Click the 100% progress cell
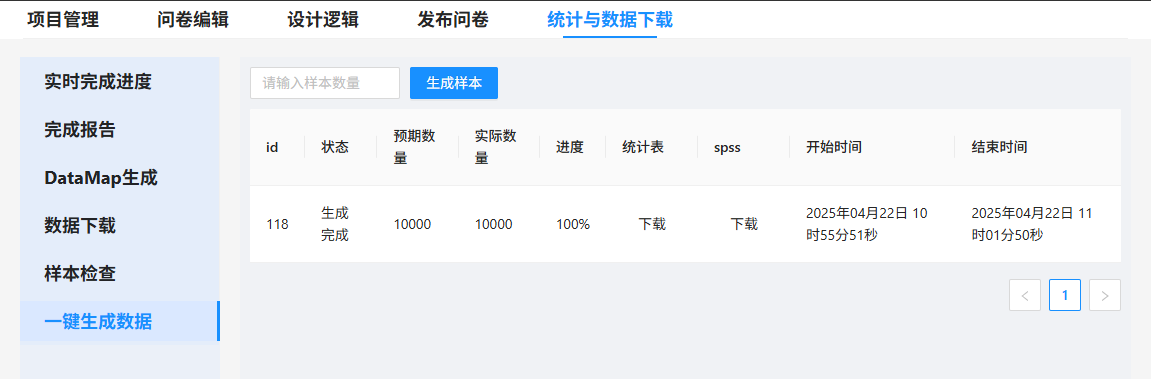Viewport: 1151px width, 379px height. click(573, 224)
